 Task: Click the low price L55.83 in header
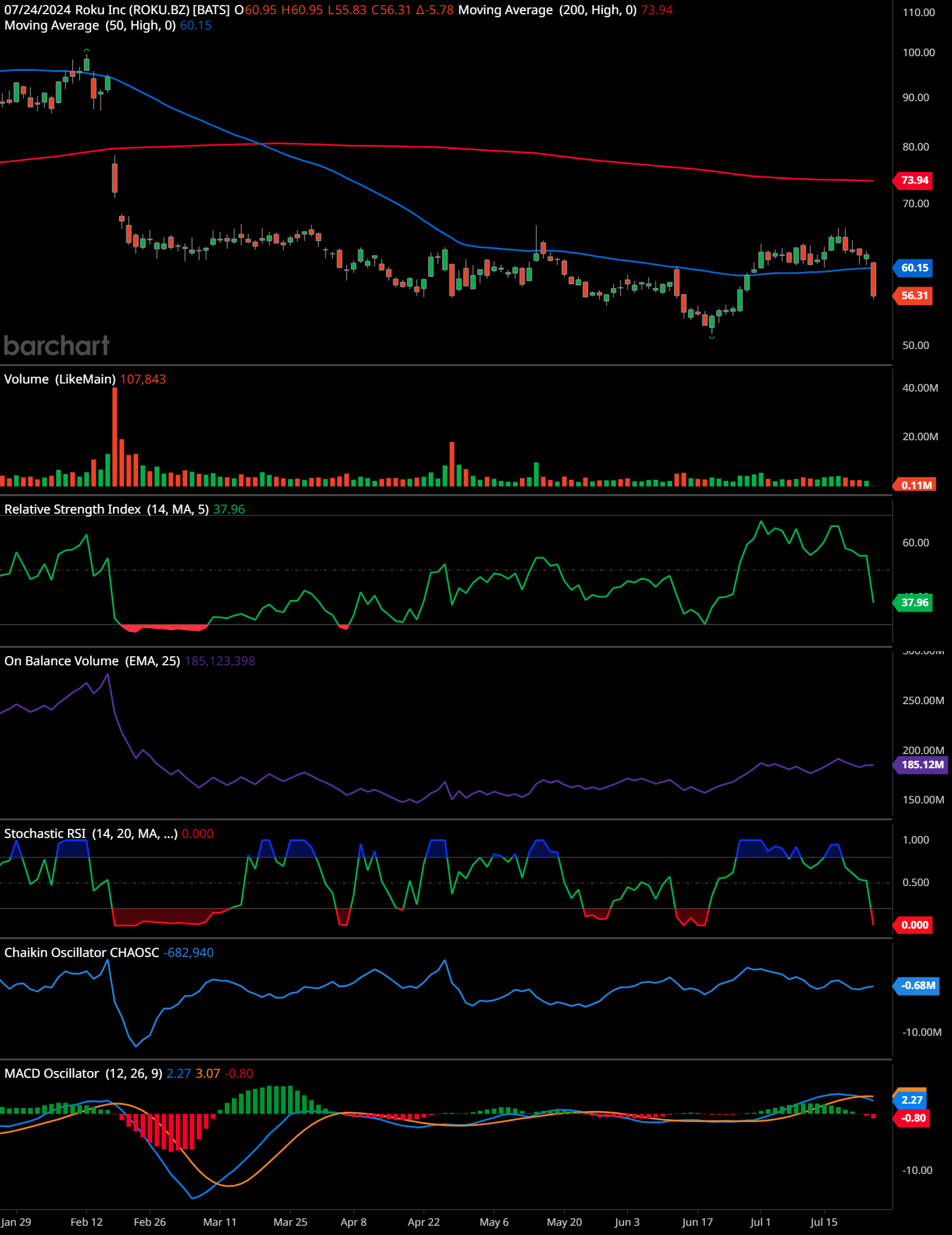(x=347, y=10)
